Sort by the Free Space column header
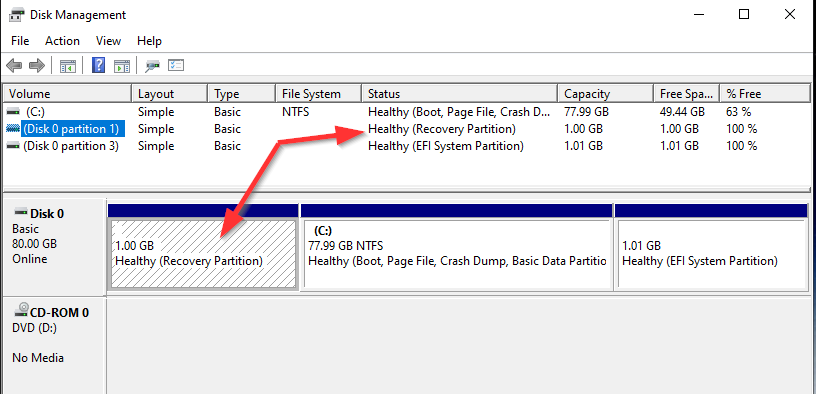816x394 pixels. [x=686, y=94]
